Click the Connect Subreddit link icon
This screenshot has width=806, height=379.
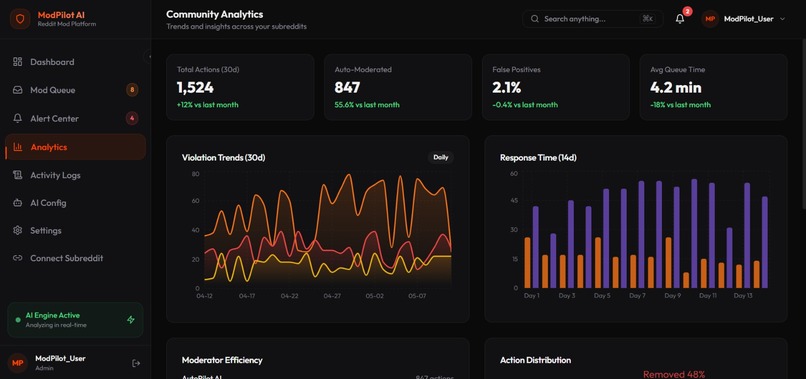click(x=17, y=258)
